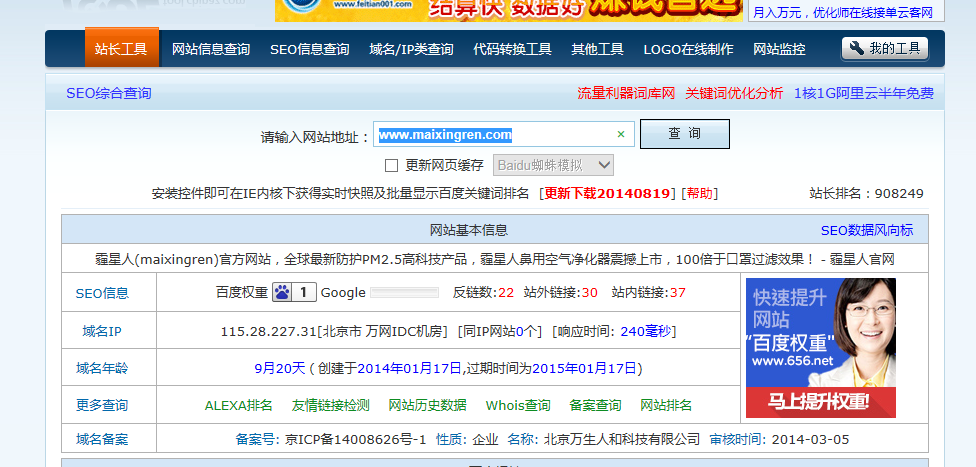Viewport: 976px width, 467px height.
Task: Open the SEO综合查询 link
Action: (109, 93)
